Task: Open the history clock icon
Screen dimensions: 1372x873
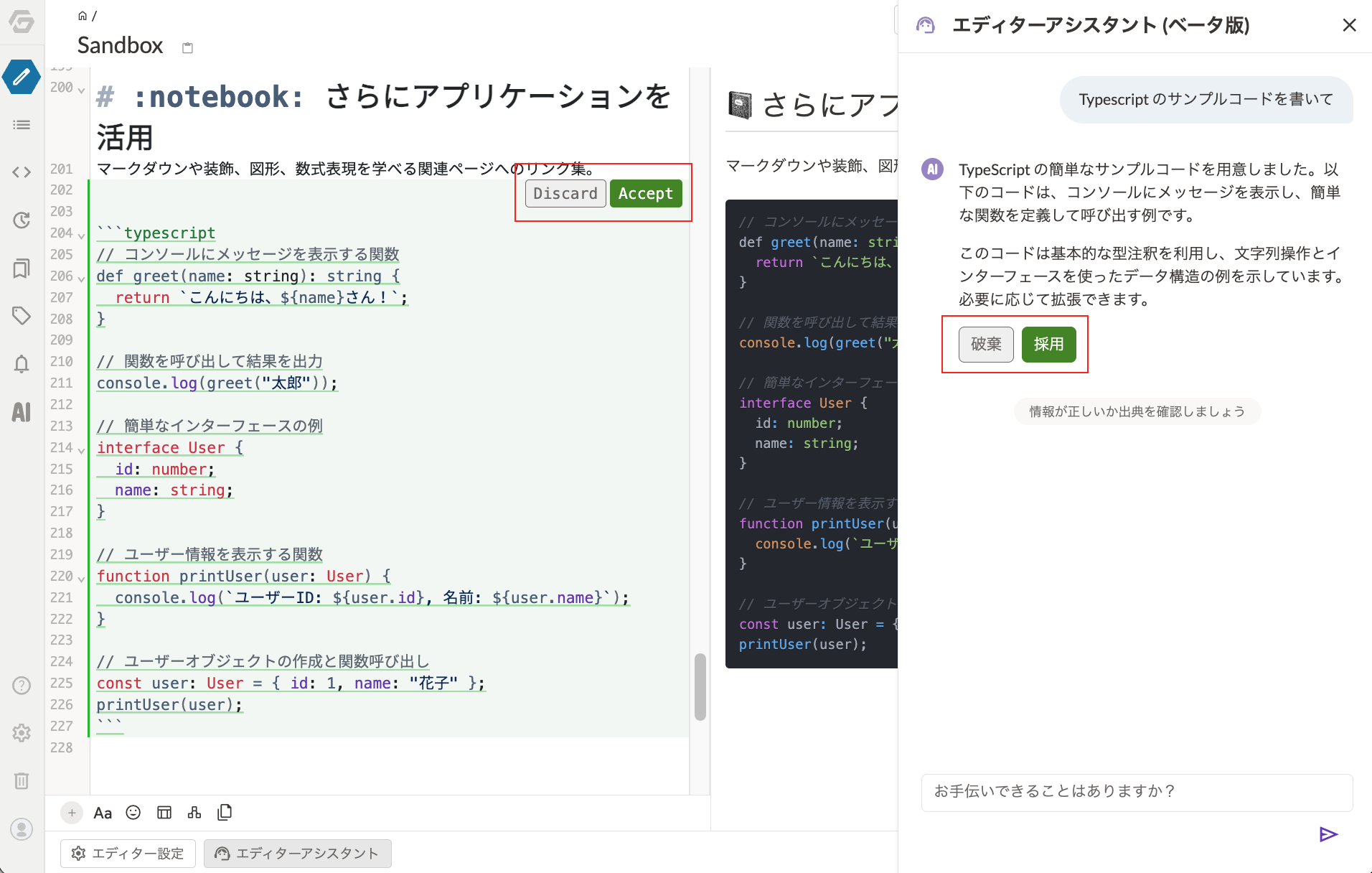Action: (x=22, y=220)
